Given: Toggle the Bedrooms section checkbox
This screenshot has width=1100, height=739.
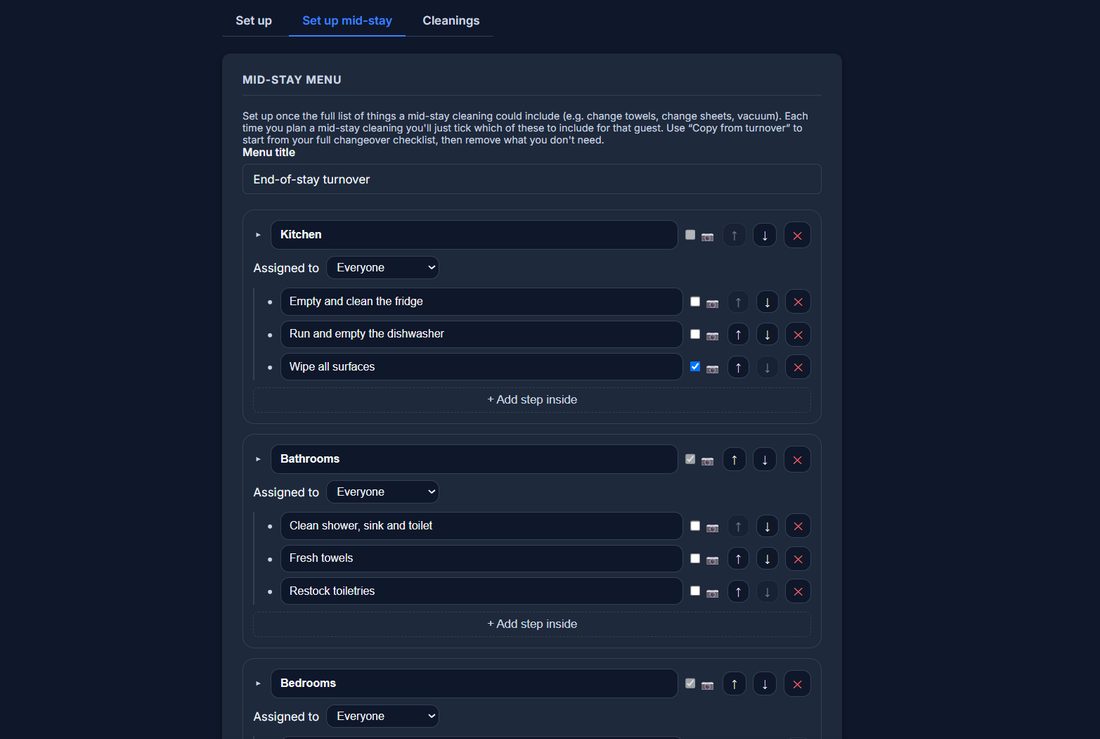Looking at the screenshot, I should click(x=690, y=684).
